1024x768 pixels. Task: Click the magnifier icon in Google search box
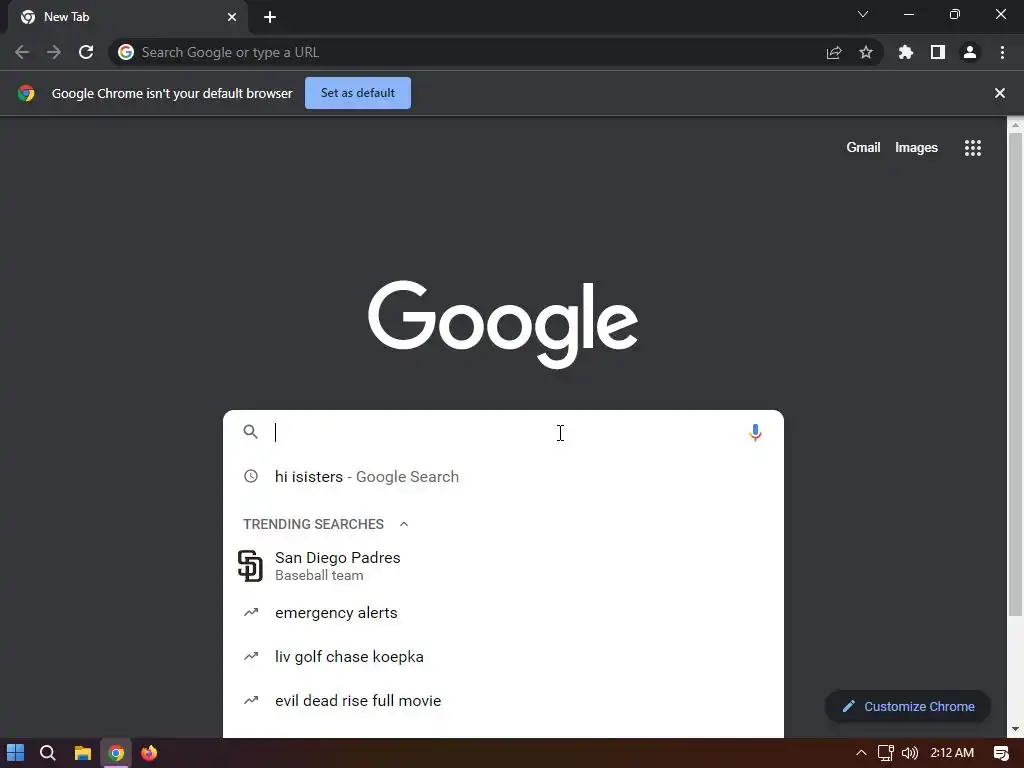click(x=251, y=432)
